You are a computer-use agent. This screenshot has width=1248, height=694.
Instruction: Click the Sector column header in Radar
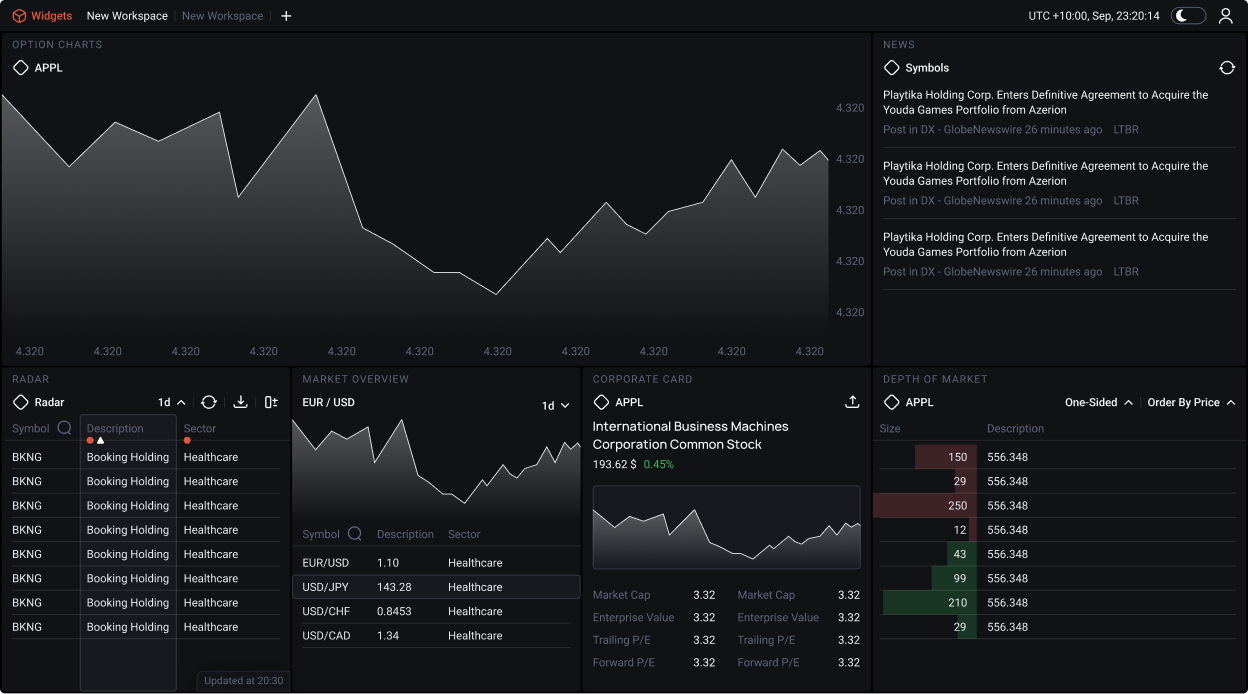[200, 428]
